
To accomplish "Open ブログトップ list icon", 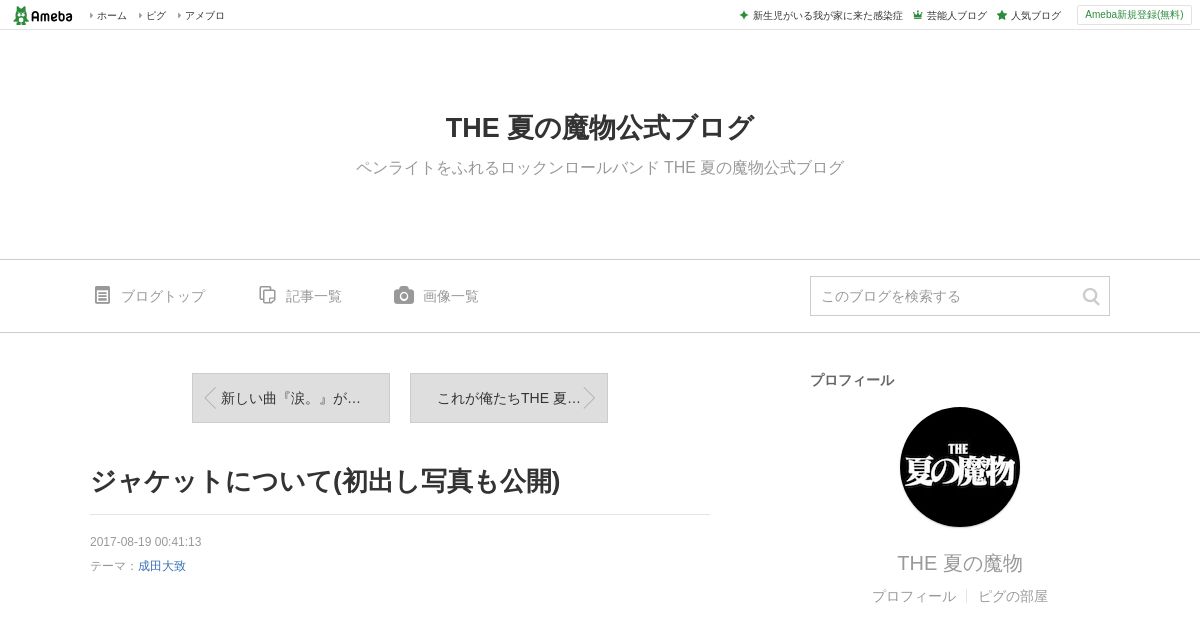I will click(x=102, y=295).
